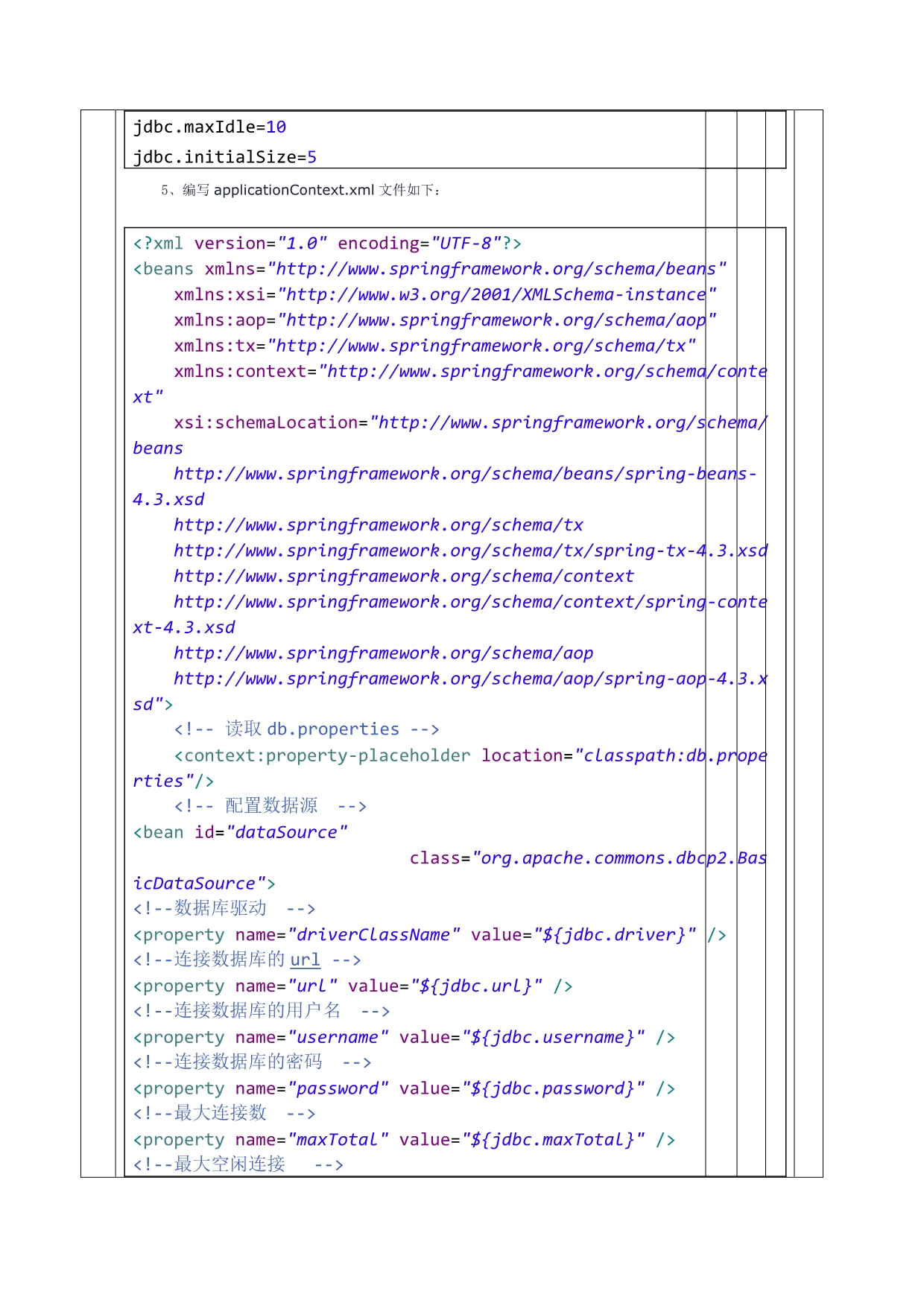Image resolution: width=924 pixels, height=1306 pixels.
Task: Click the xml version declaration line
Action: tap(326, 244)
